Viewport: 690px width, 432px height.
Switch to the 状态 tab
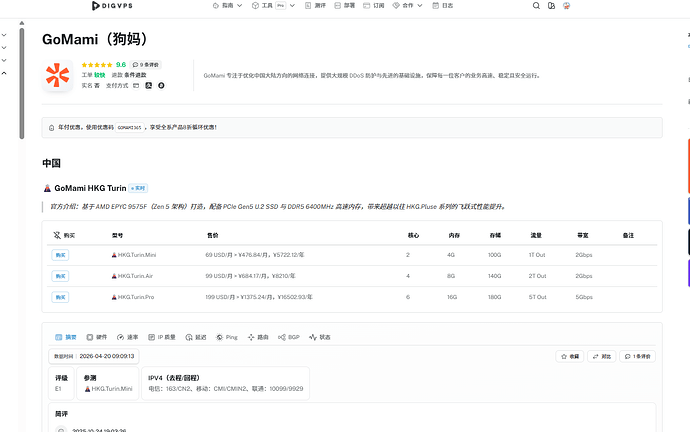point(320,337)
